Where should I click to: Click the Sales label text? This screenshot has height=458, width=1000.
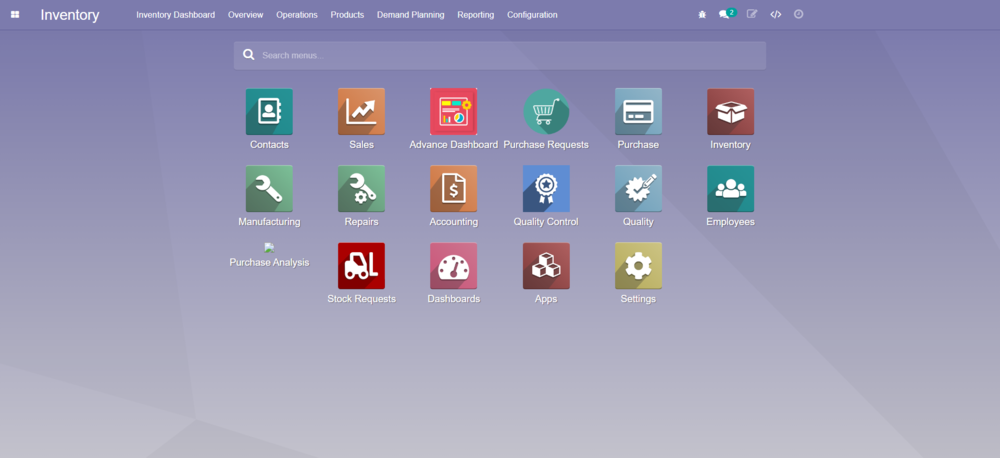click(x=361, y=145)
